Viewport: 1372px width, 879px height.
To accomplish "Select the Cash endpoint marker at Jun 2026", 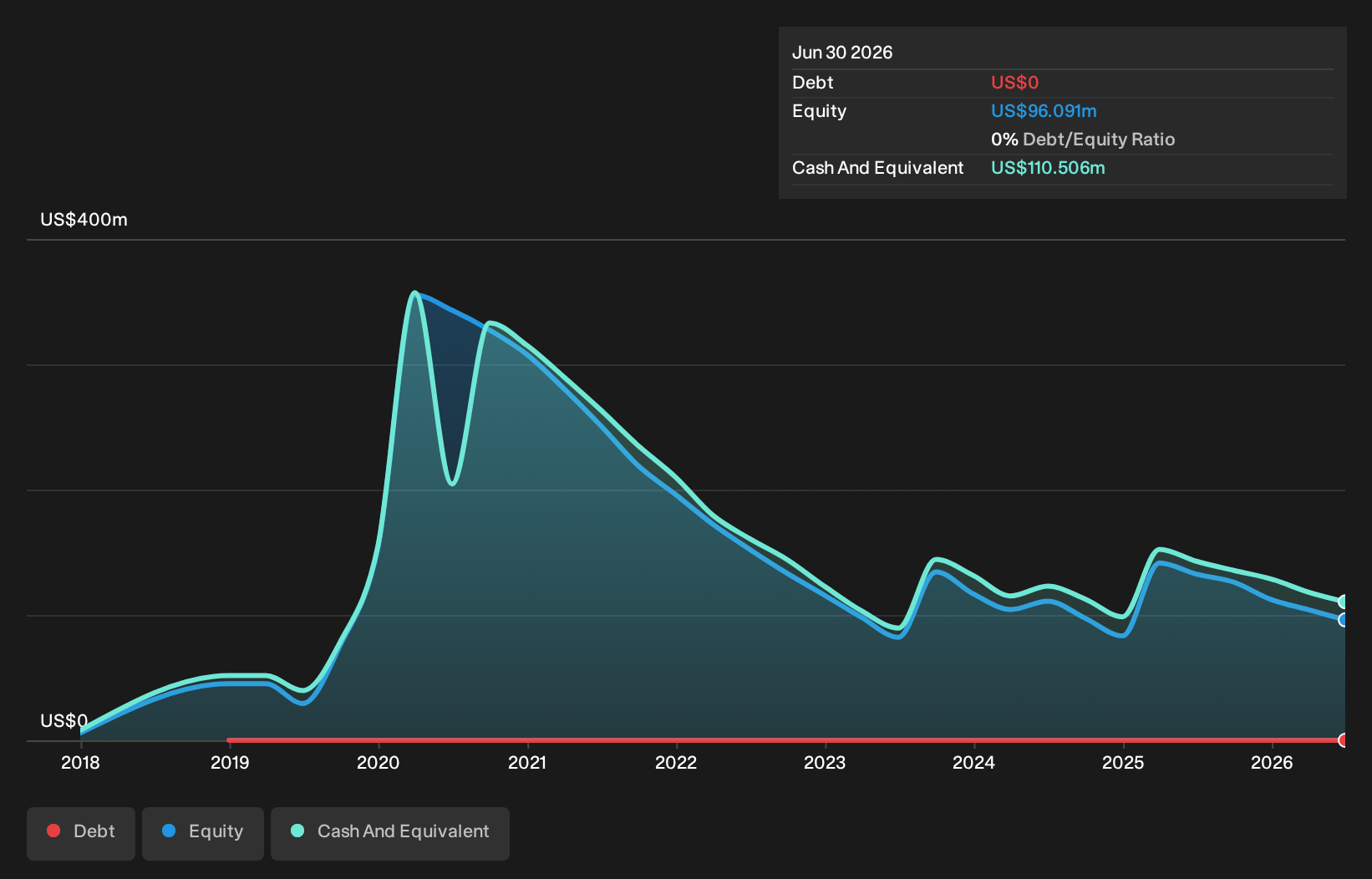I will [x=1344, y=602].
